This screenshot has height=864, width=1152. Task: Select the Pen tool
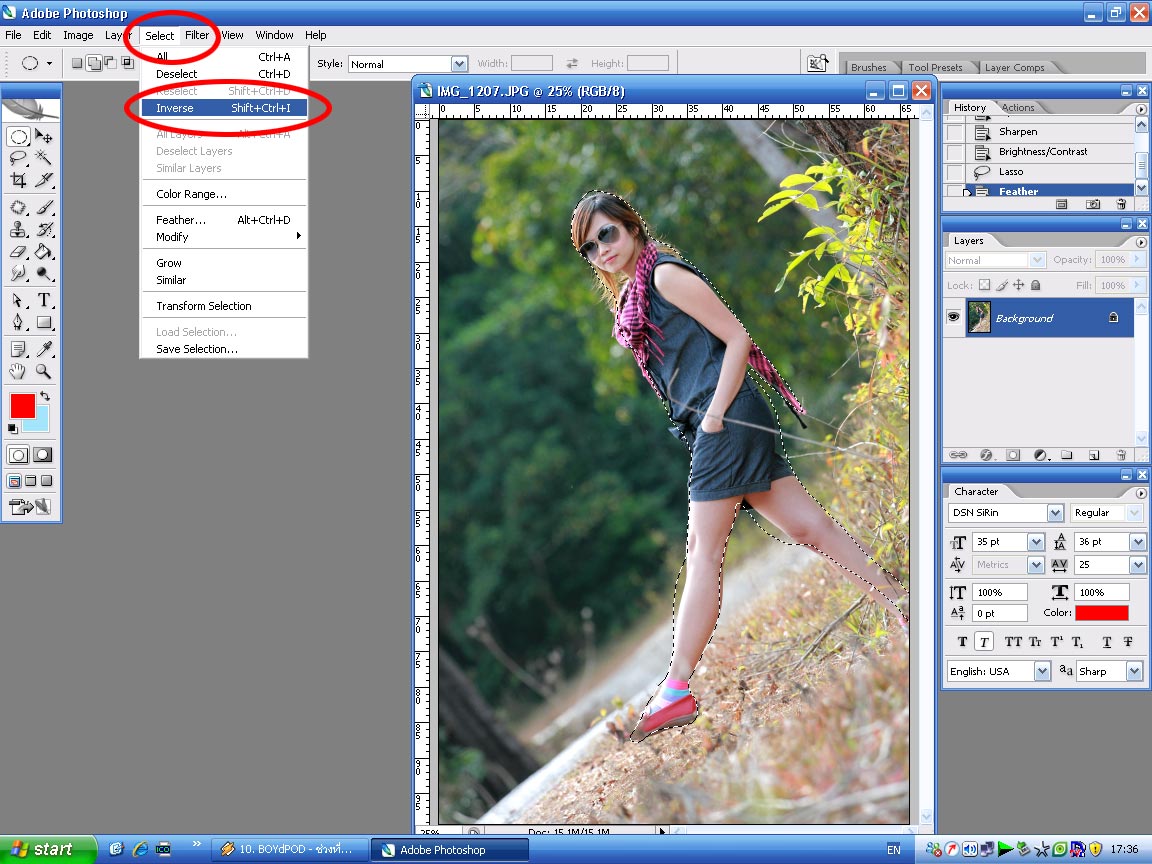(18, 323)
